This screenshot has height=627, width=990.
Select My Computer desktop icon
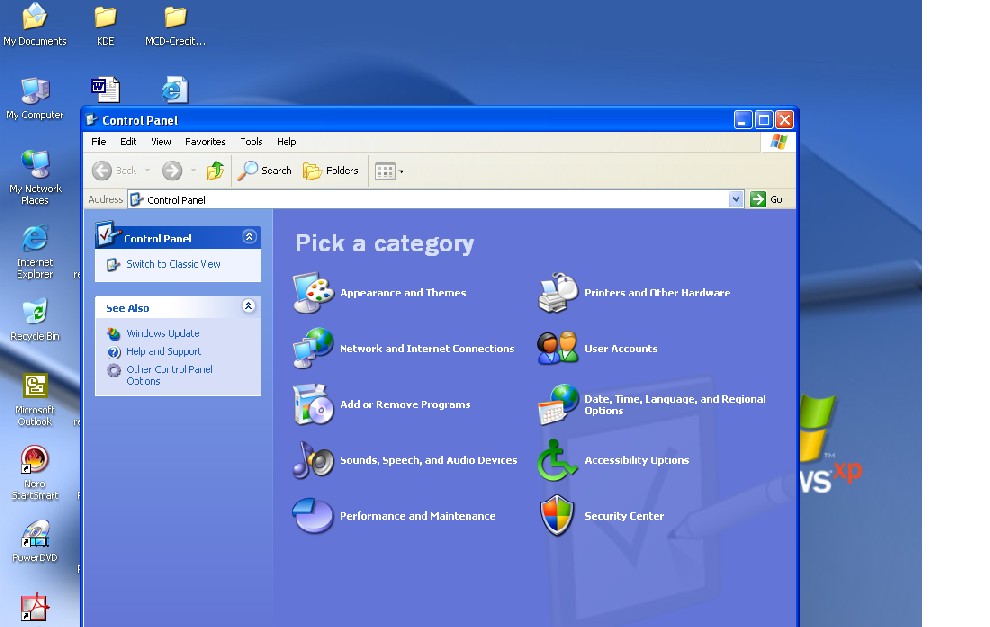coord(35,98)
